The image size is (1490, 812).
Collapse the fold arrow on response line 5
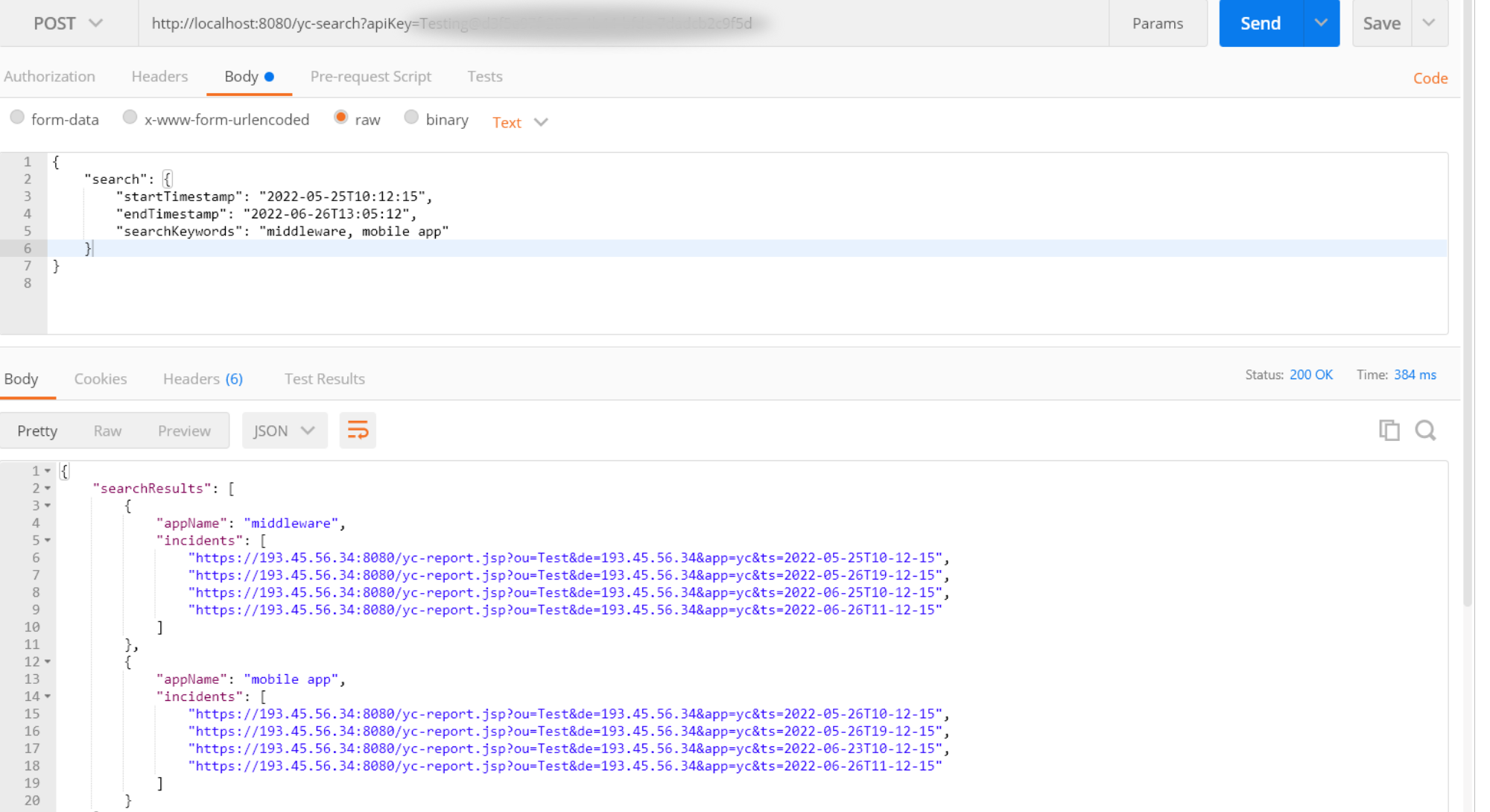point(48,541)
